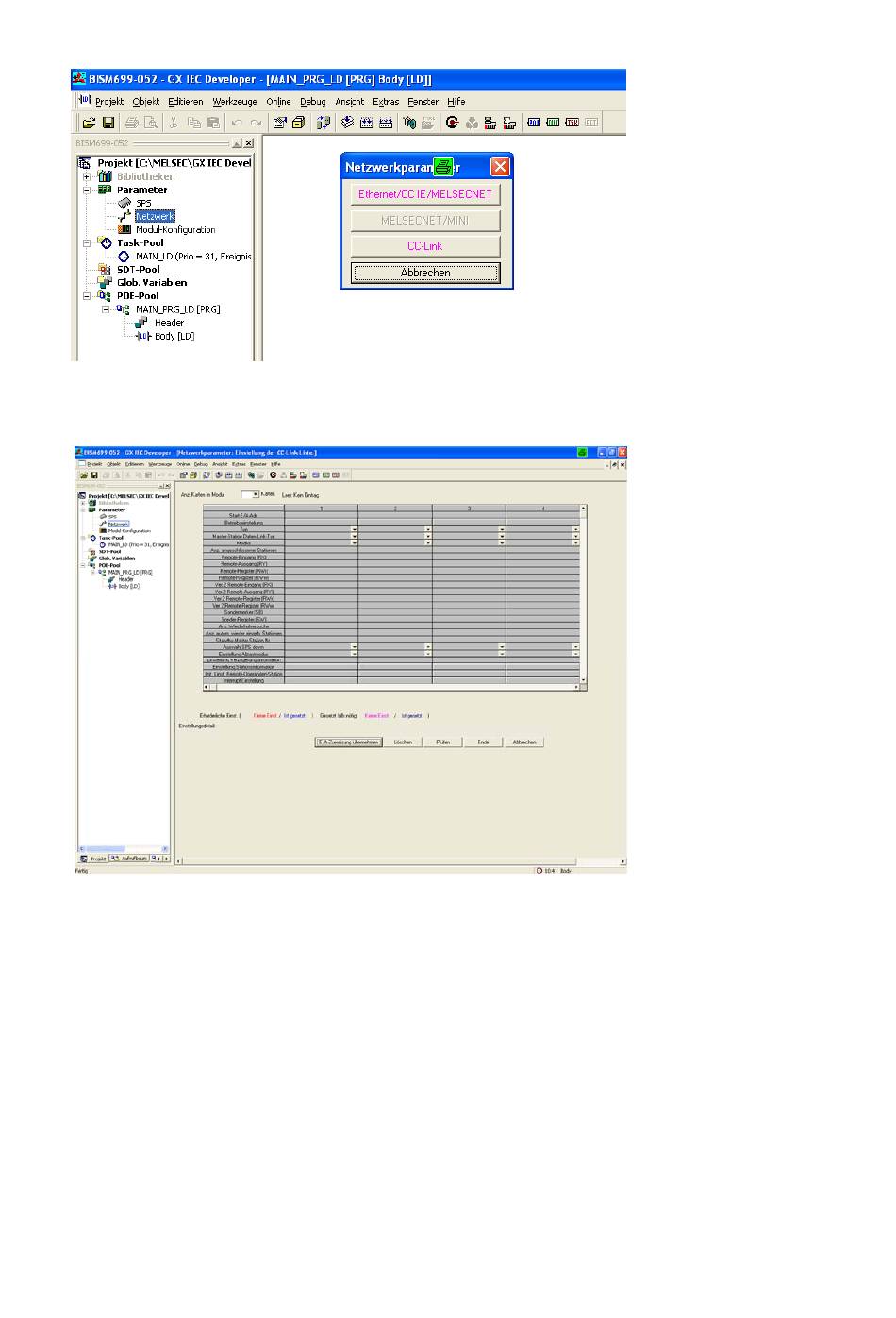Select Body [LD] in the MAIN_PRG_LD window tree
Screen dimensions: 896x1318
click(174, 336)
